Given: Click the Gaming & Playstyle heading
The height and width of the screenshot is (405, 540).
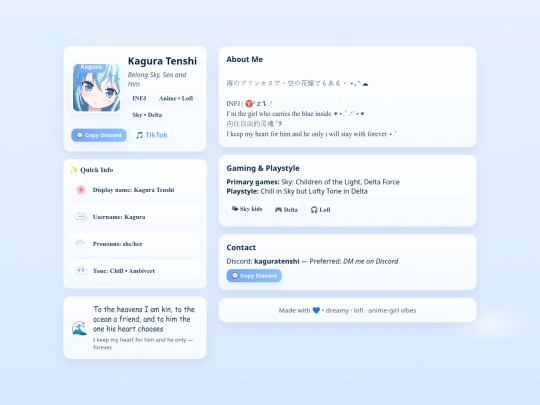Looking at the screenshot, I should [x=263, y=168].
